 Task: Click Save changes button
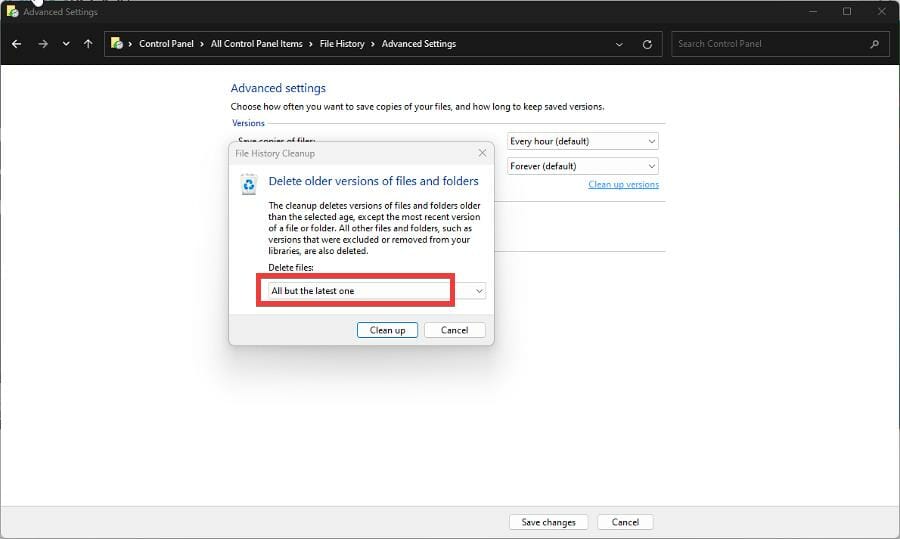(548, 522)
